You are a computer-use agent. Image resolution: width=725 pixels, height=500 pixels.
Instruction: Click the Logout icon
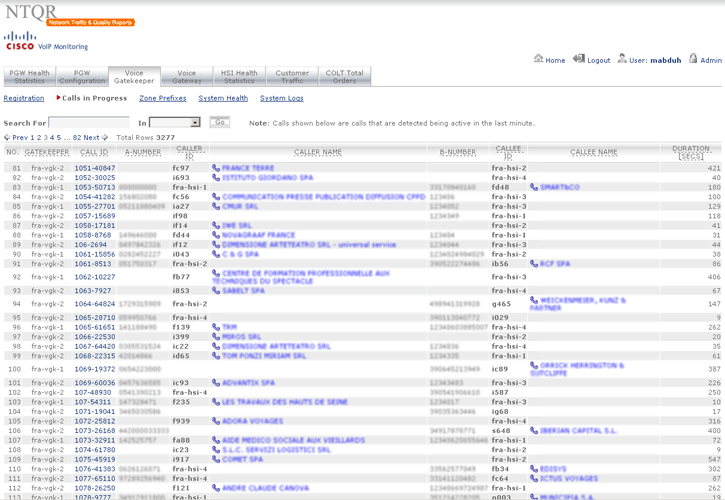(x=581, y=60)
